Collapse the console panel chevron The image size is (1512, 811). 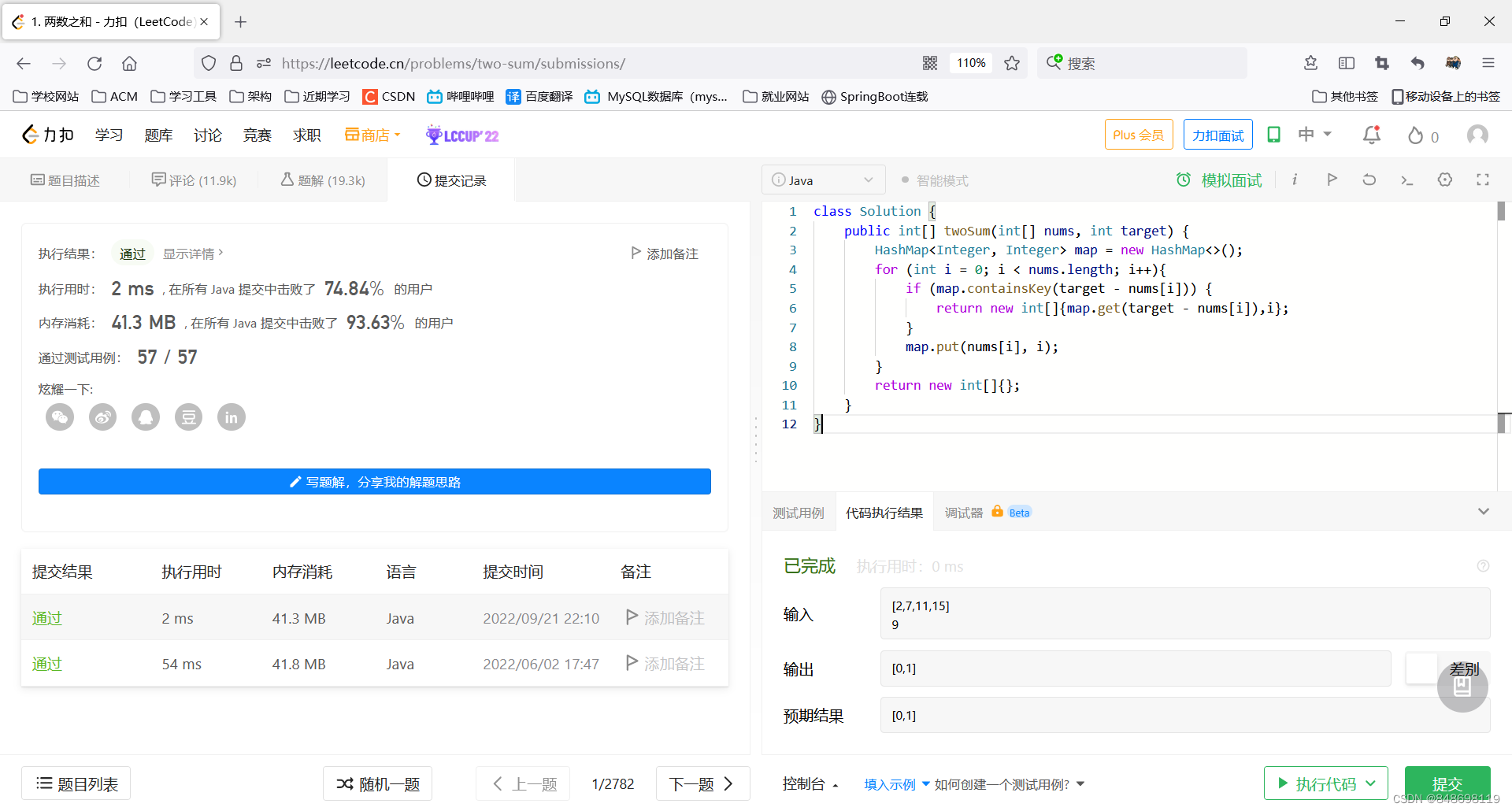point(1484,512)
